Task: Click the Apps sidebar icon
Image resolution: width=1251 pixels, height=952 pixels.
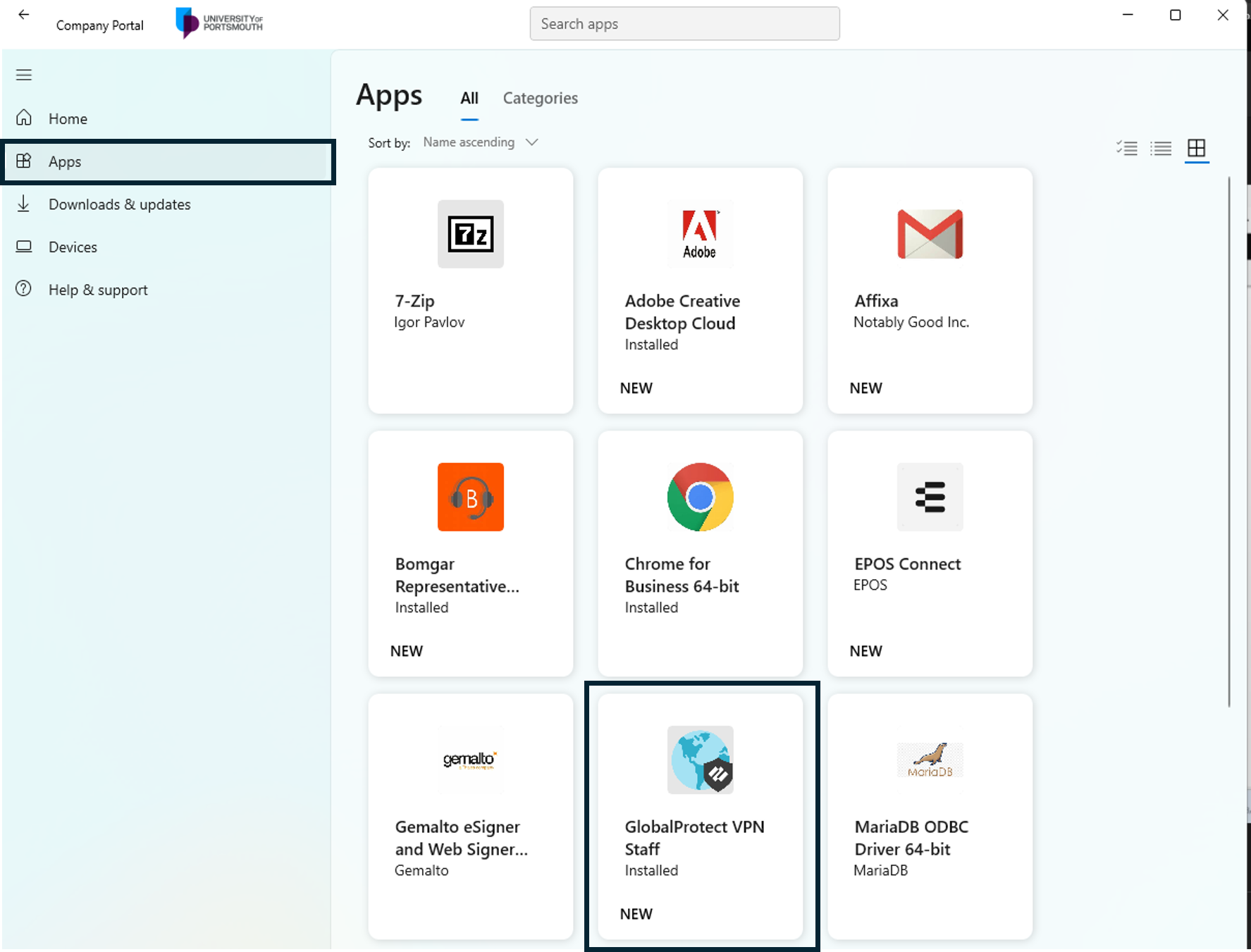Action: tap(24, 161)
